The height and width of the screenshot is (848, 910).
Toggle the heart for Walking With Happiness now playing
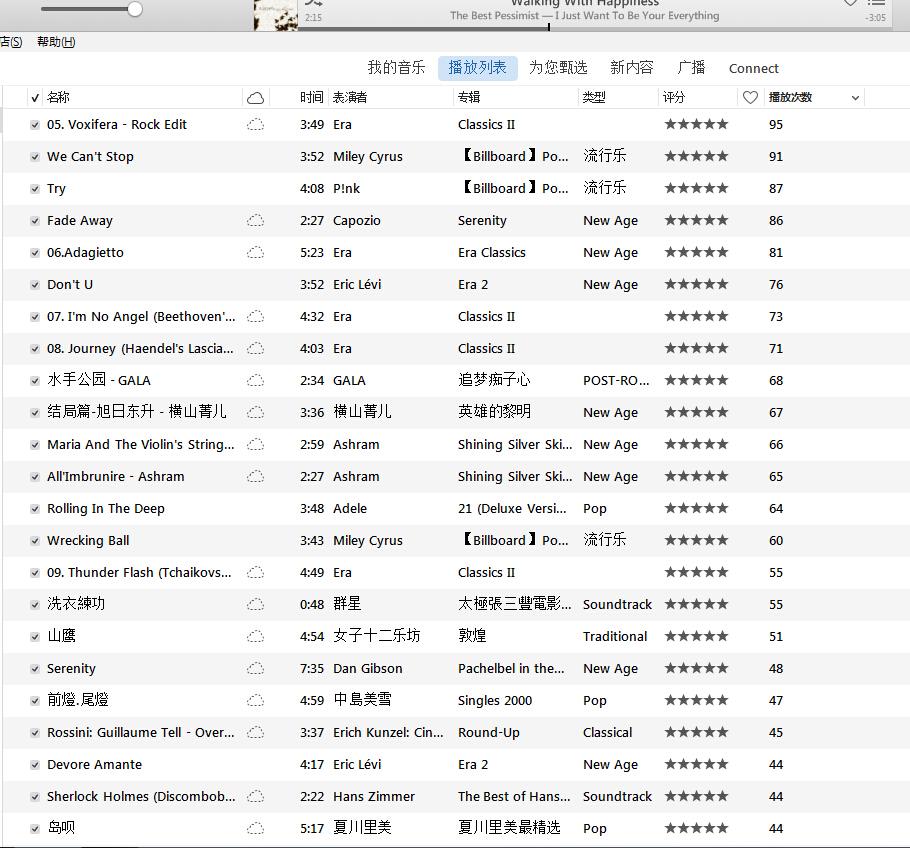pyautogui.click(x=849, y=5)
